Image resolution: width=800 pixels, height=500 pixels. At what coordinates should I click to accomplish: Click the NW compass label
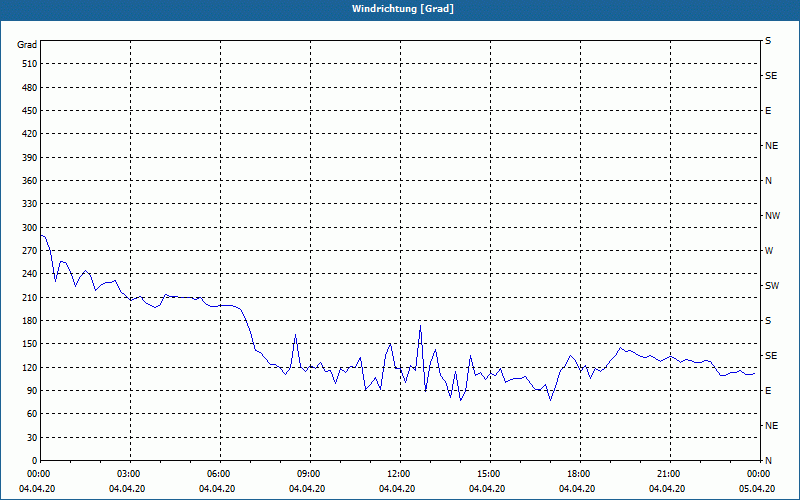pyautogui.click(x=772, y=216)
